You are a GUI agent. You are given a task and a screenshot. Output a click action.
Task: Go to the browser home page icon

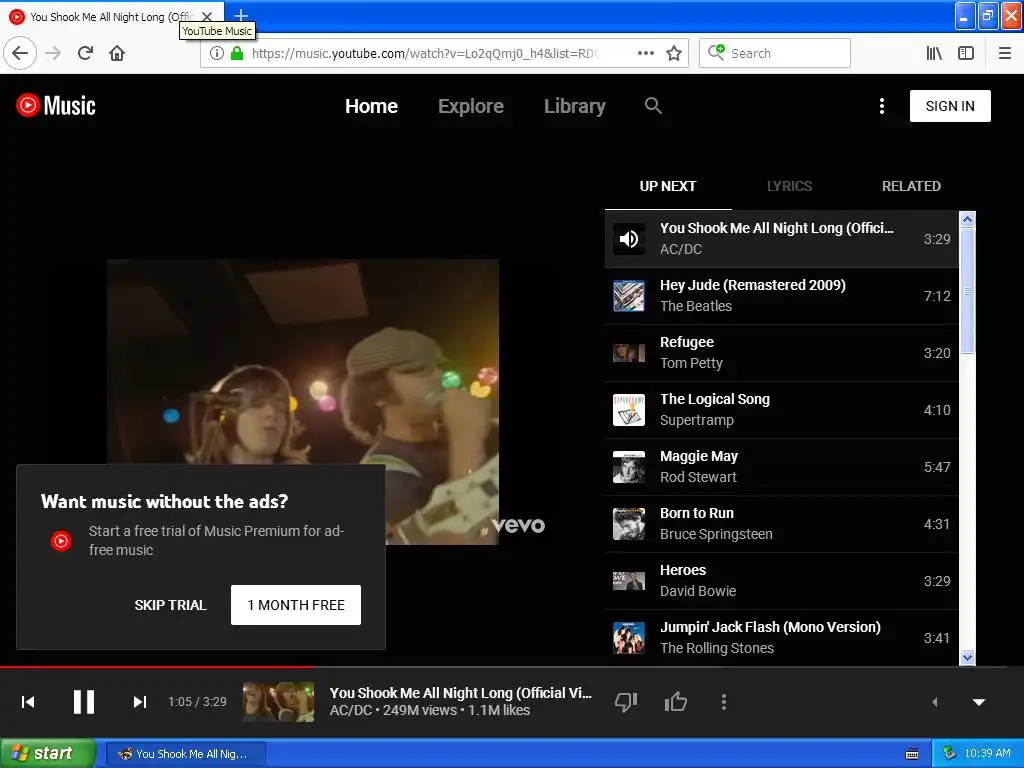117,53
